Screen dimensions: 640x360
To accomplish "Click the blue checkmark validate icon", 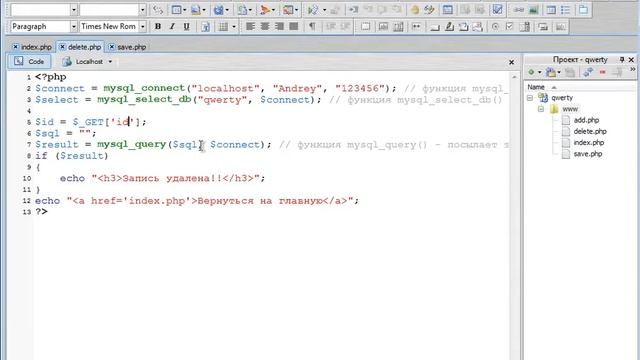I will pos(497,9).
